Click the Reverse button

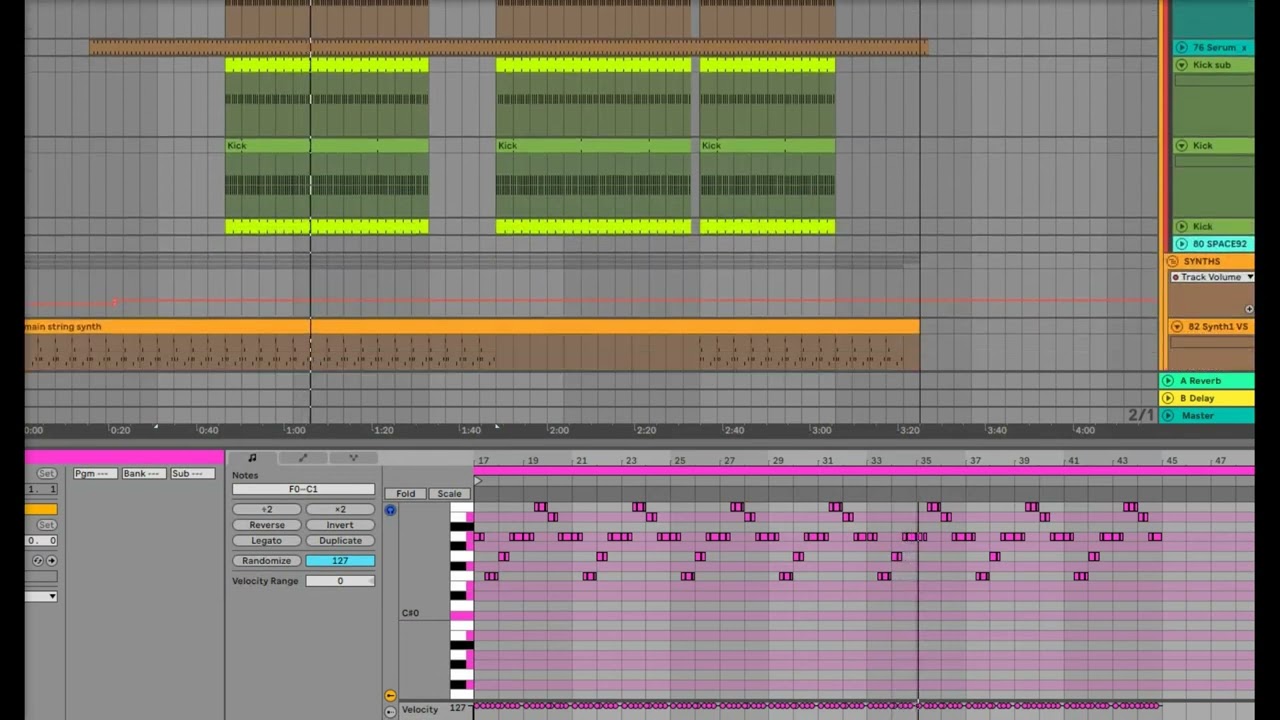[x=267, y=525]
